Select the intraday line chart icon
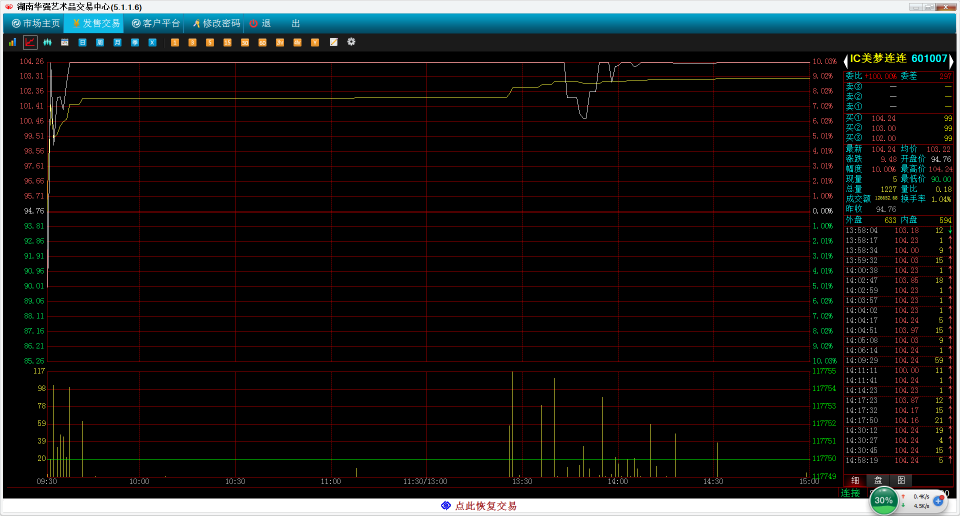Image resolution: width=960 pixels, height=516 pixels. point(30,42)
